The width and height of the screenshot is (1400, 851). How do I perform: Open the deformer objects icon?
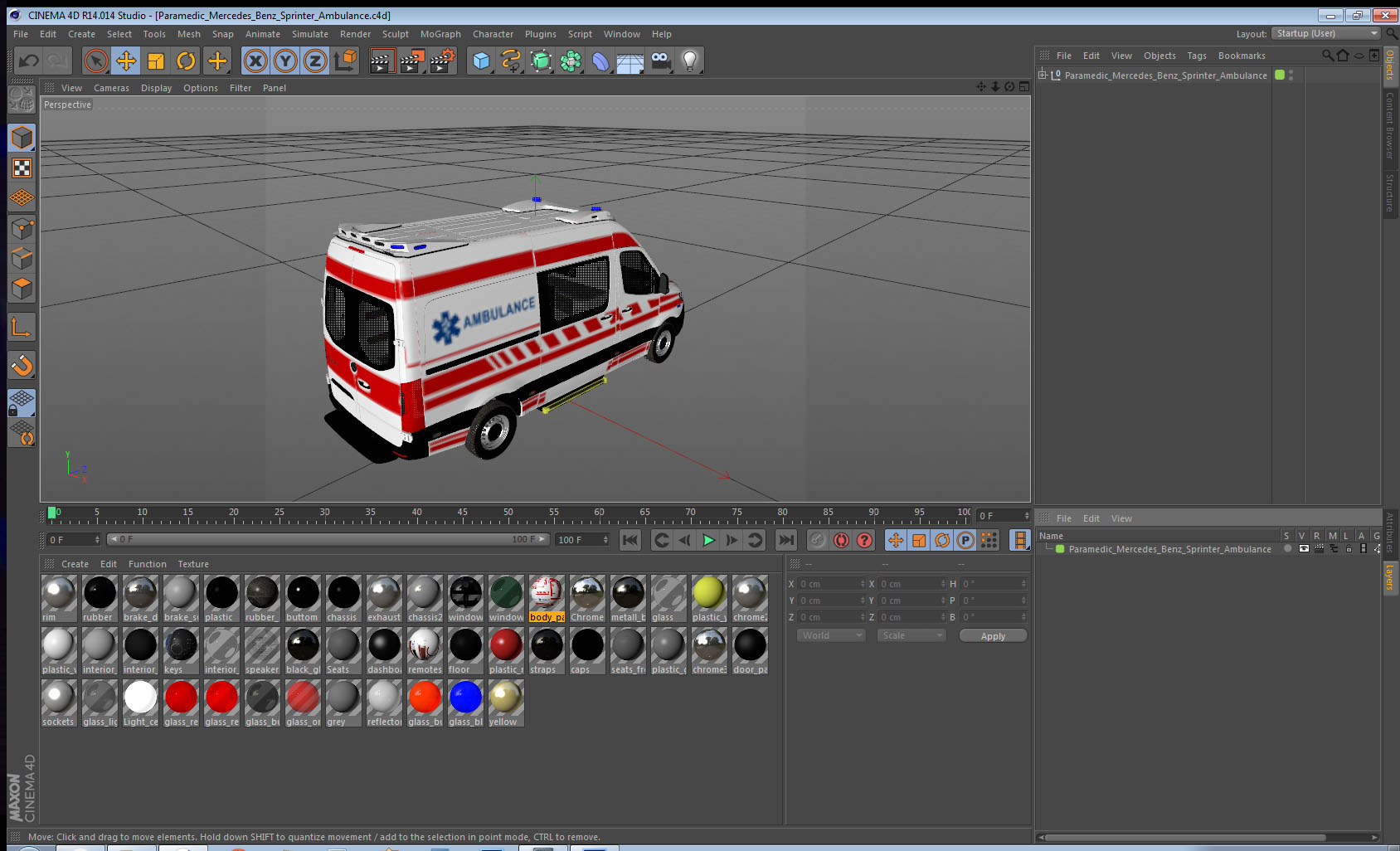point(600,61)
